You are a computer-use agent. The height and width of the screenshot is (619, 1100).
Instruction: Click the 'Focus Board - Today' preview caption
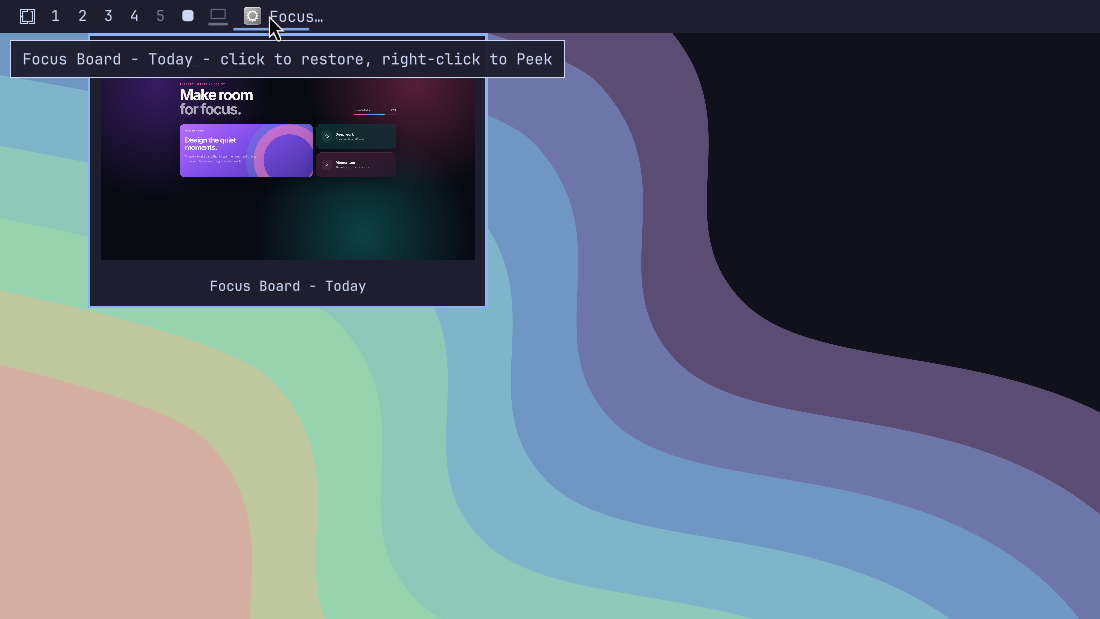click(288, 286)
